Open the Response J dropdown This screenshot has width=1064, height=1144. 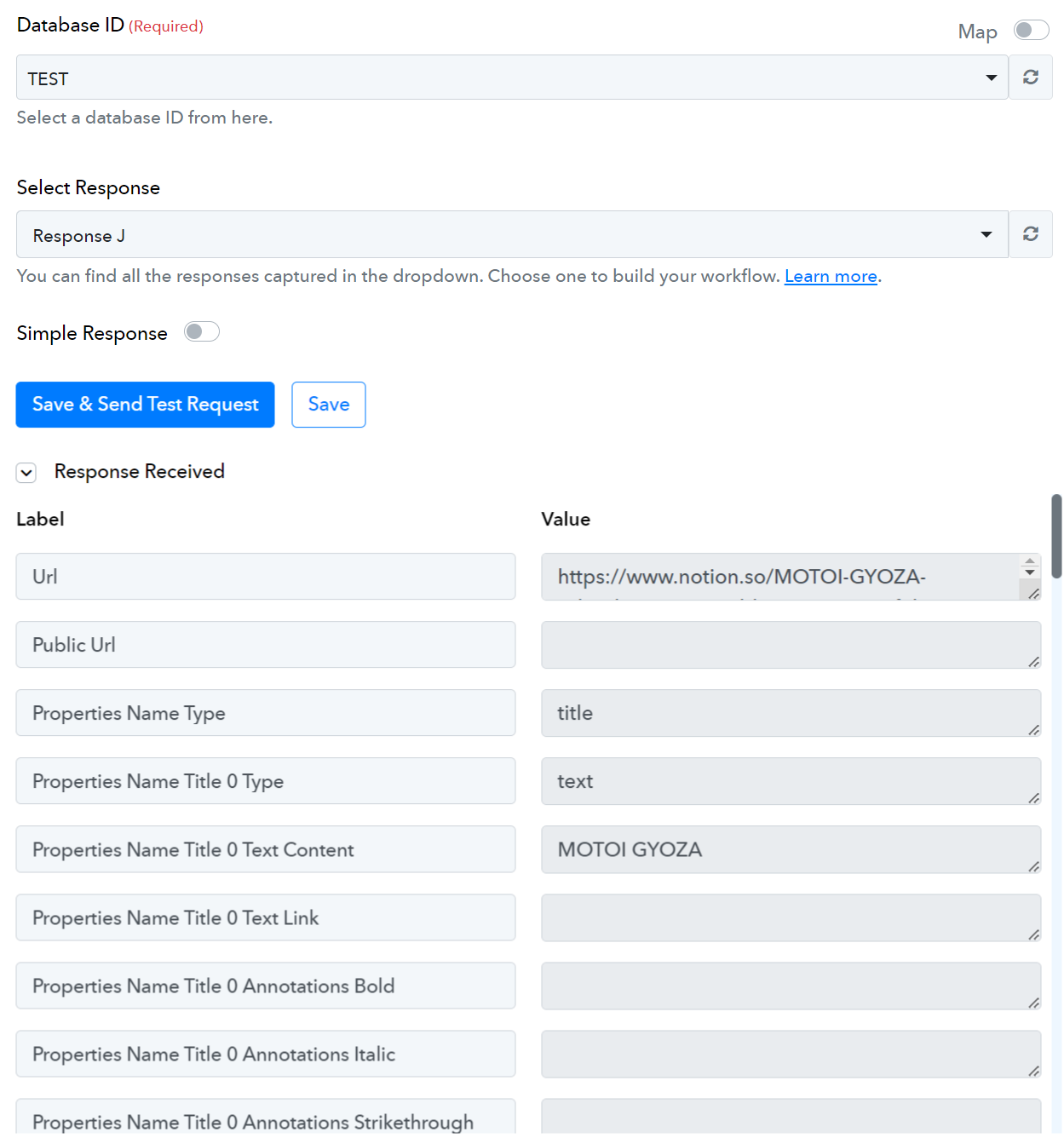pyautogui.click(x=512, y=234)
